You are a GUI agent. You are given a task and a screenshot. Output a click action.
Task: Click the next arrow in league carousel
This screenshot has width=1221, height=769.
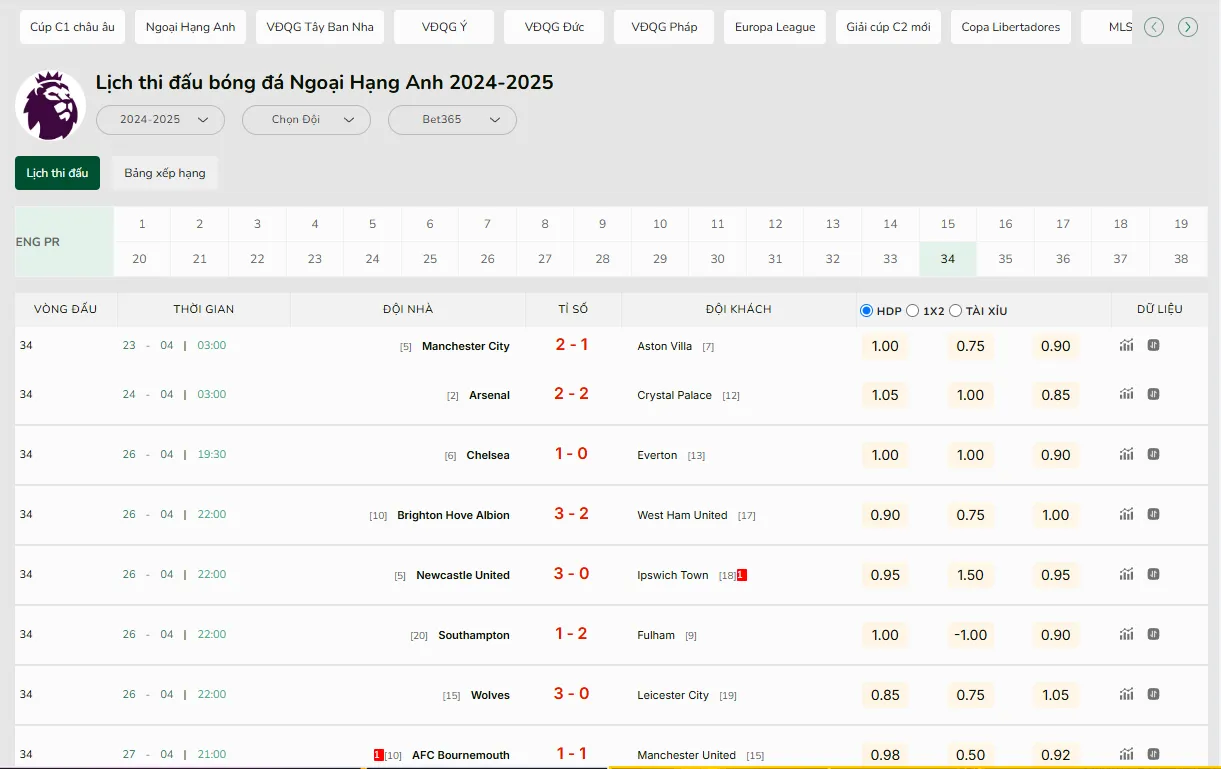pyautogui.click(x=1188, y=27)
